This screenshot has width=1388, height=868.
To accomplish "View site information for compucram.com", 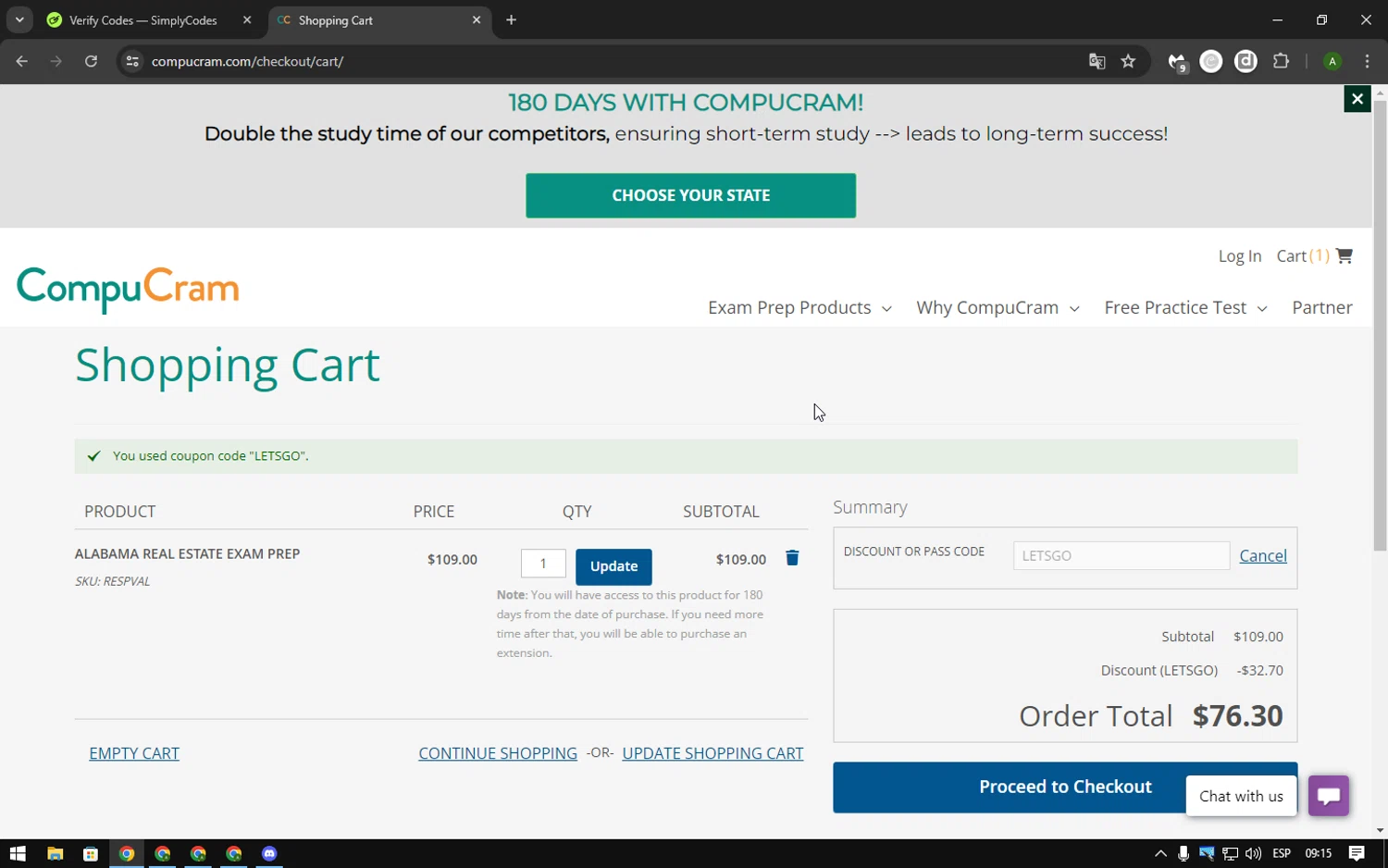I will point(132,61).
